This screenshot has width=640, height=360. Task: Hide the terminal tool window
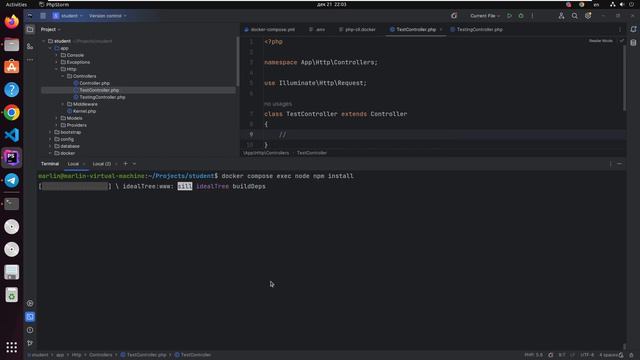(x=620, y=164)
